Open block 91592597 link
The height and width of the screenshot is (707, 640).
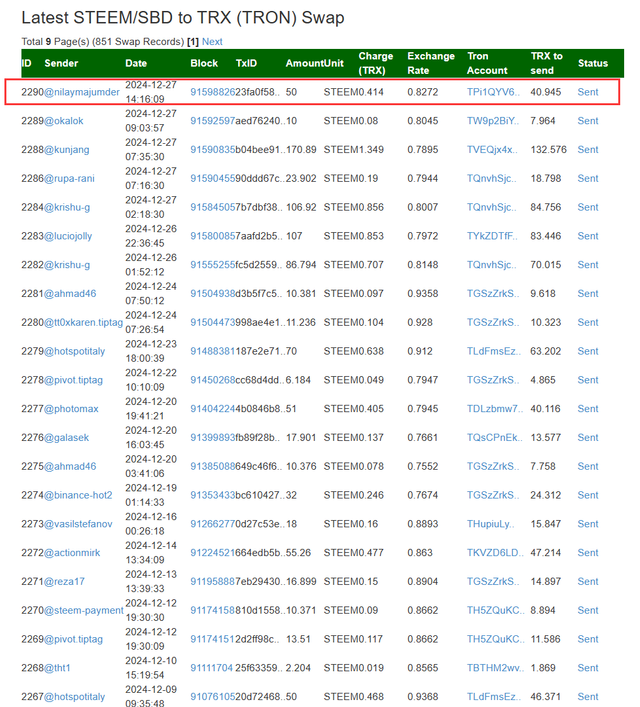[x=212, y=121]
